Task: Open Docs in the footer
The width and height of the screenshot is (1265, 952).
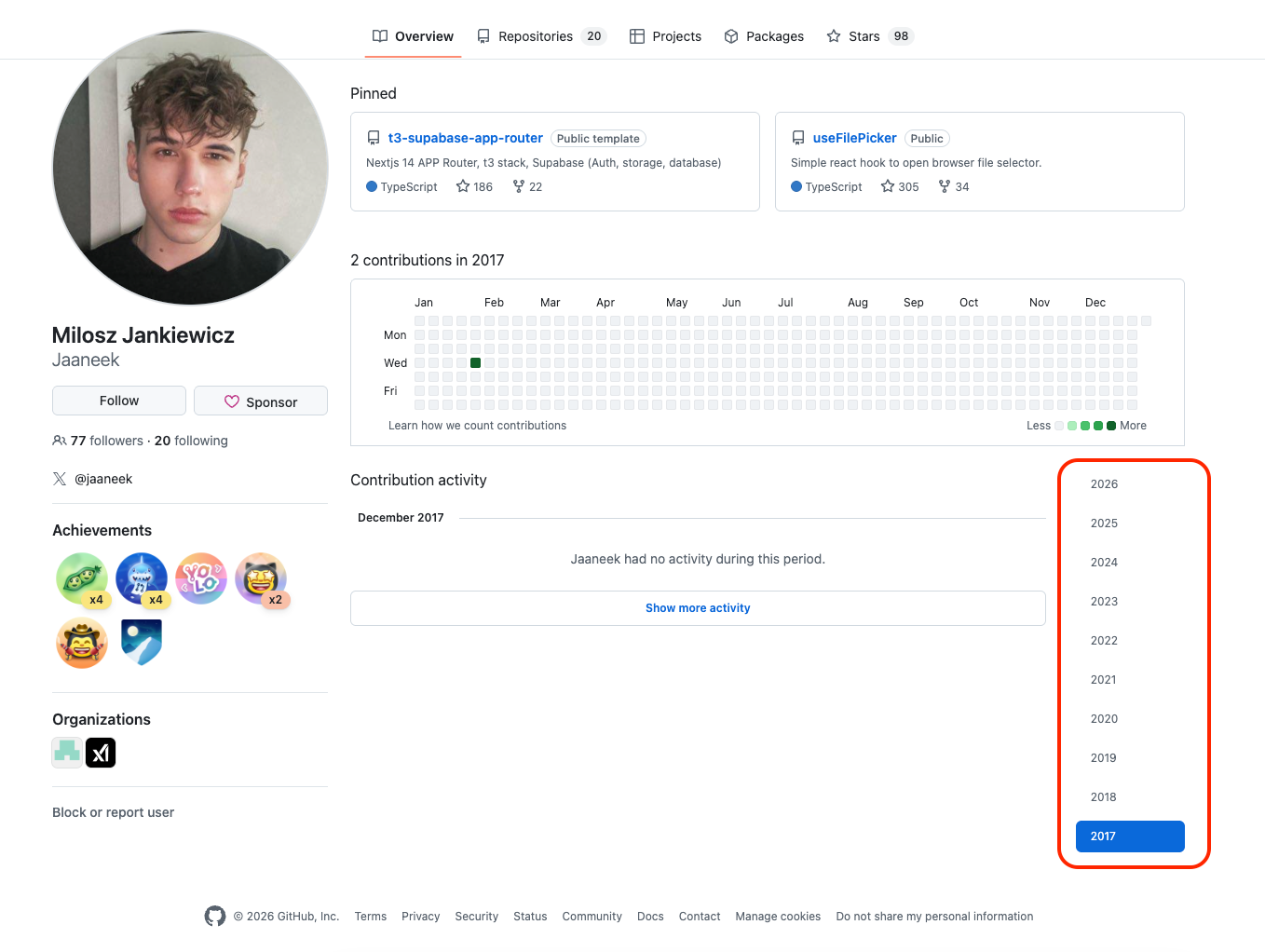Action: pos(650,917)
